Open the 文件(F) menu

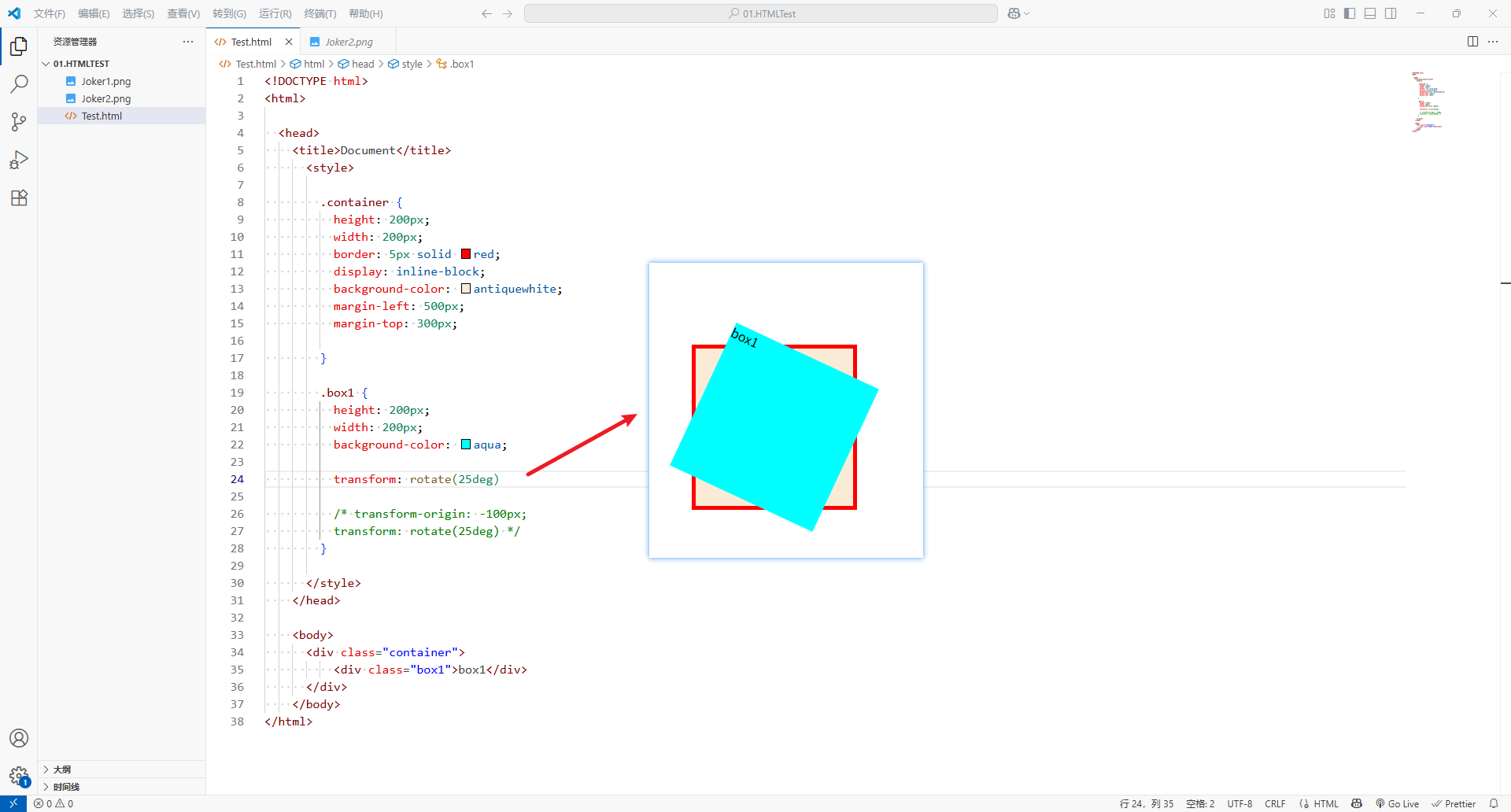click(x=50, y=13)
